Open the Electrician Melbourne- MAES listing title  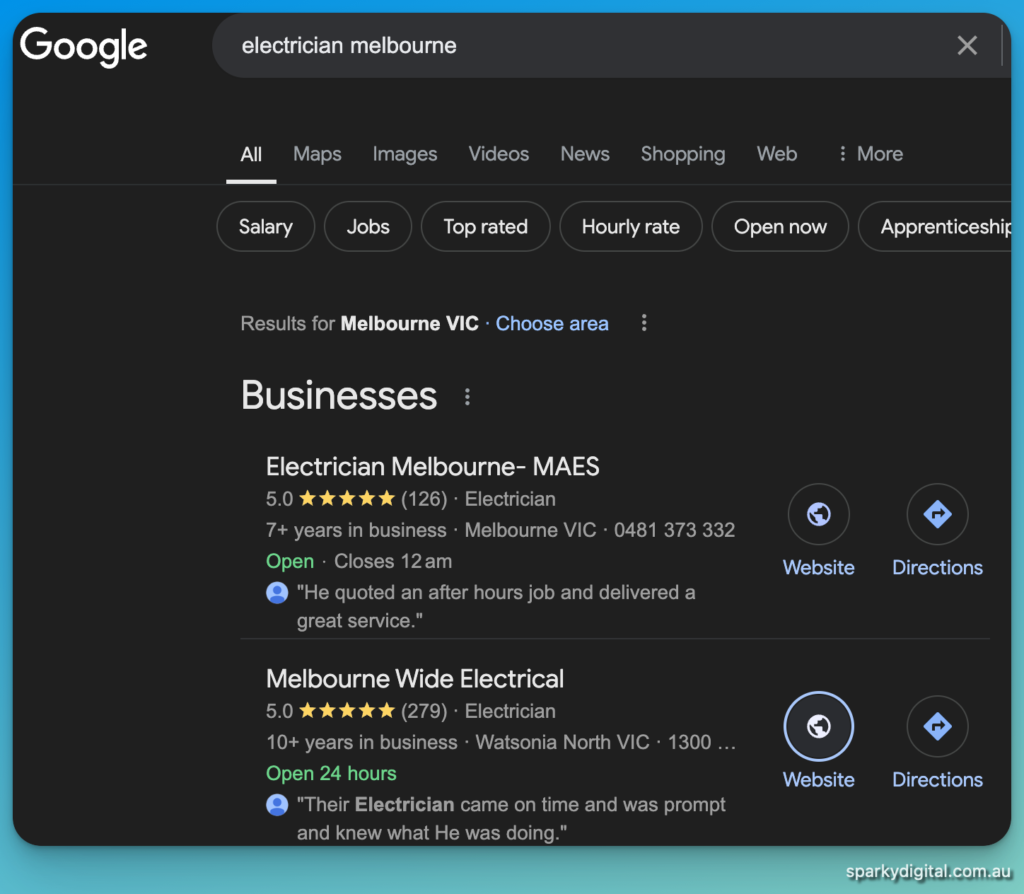432,467
